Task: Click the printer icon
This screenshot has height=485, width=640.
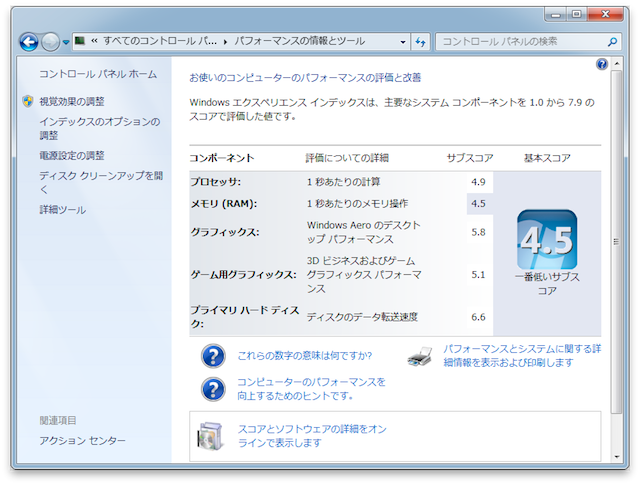Action: 420,356
